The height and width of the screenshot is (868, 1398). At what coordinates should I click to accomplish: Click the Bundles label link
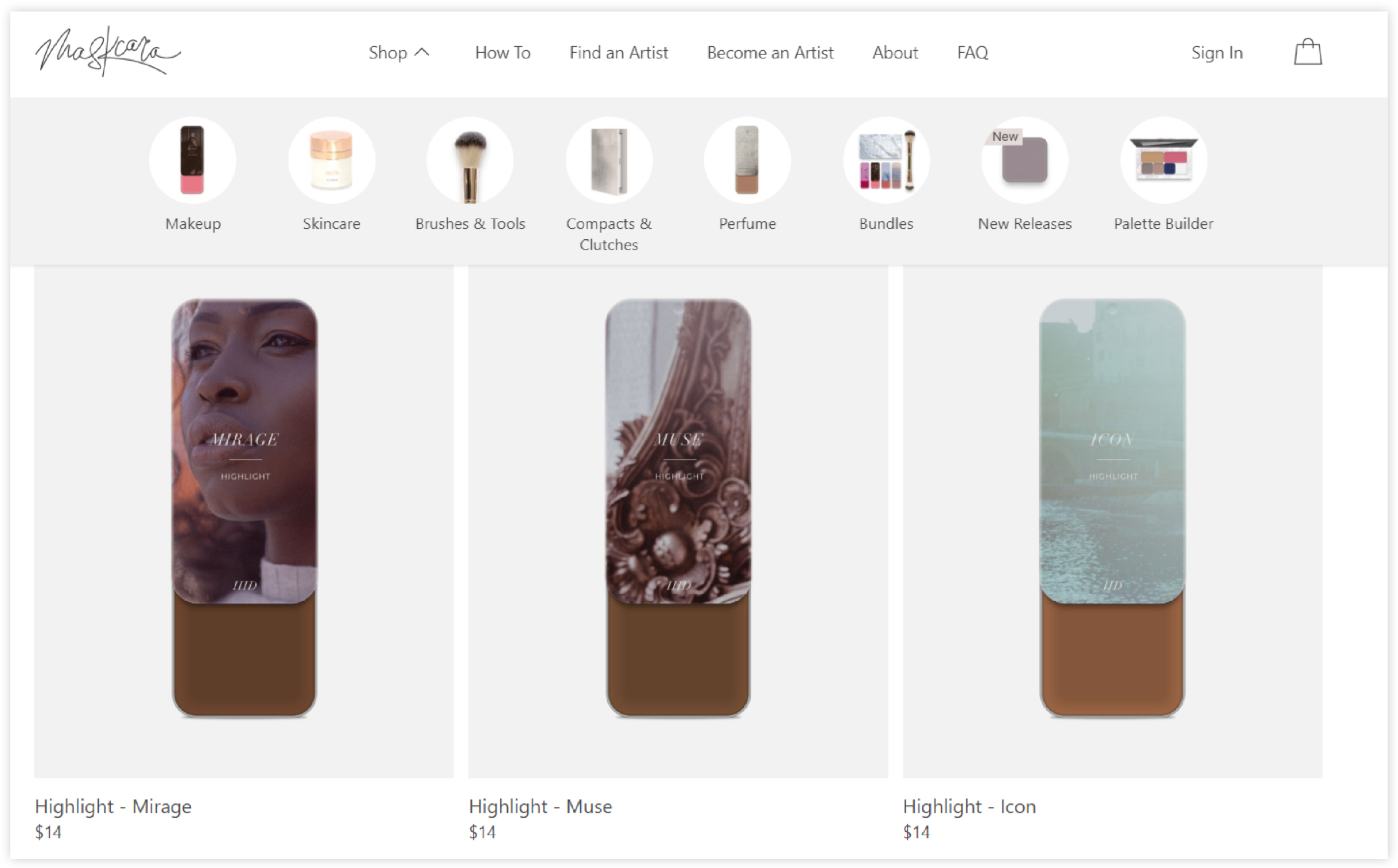coord(886,223)
